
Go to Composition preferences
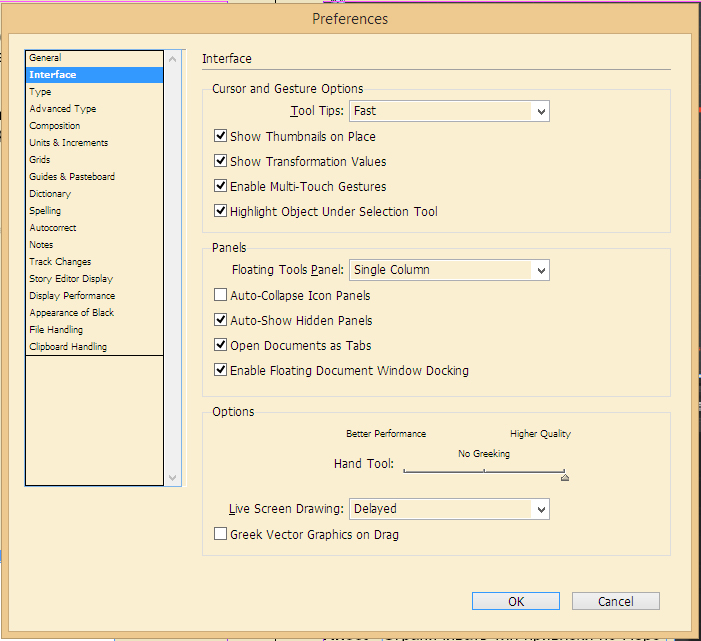(x=94, y=126)
